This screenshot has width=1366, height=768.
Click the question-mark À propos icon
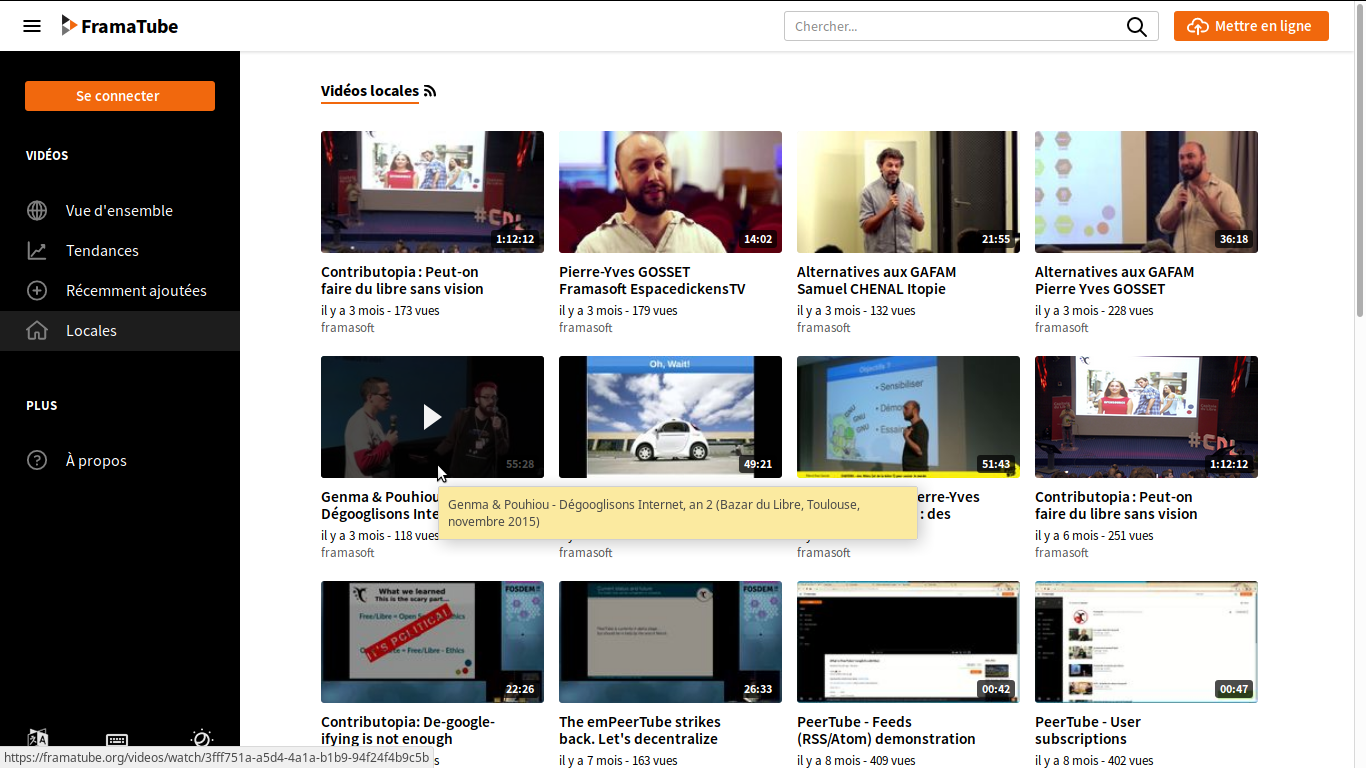pos(37,460)
